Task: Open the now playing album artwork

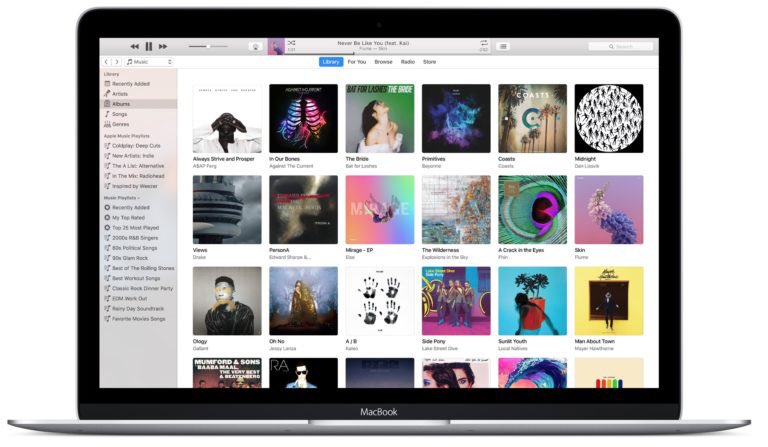Action: pyautogui.click(x=276, y=47)
